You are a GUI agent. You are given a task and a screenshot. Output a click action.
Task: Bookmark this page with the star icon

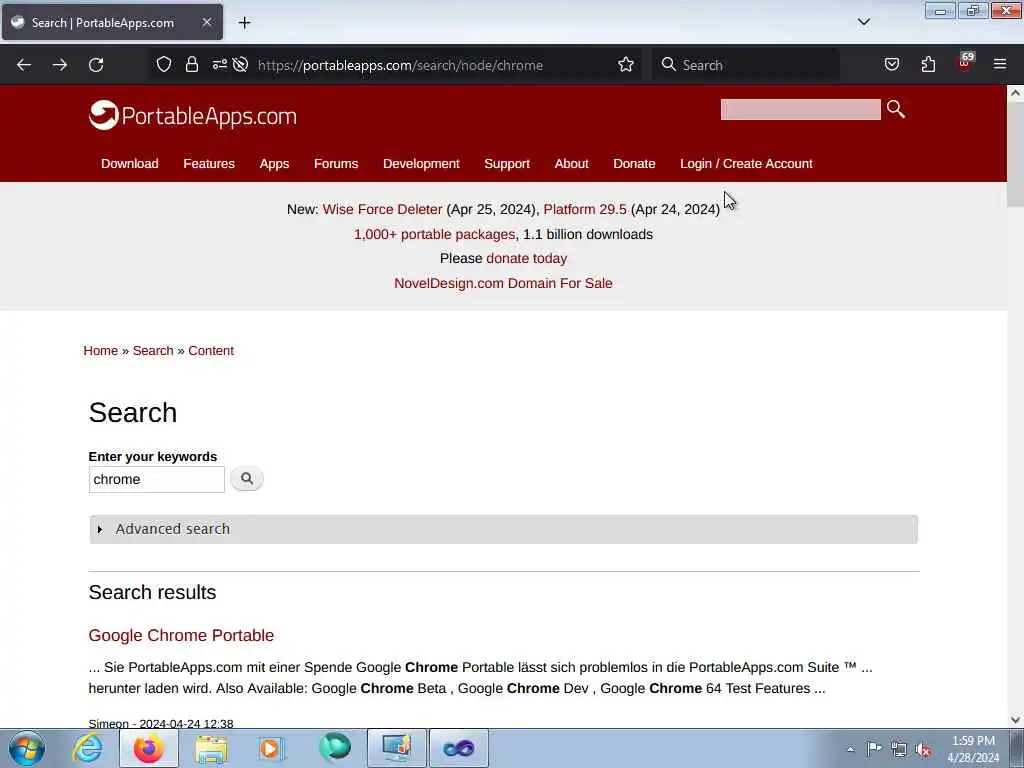[626, 65]
